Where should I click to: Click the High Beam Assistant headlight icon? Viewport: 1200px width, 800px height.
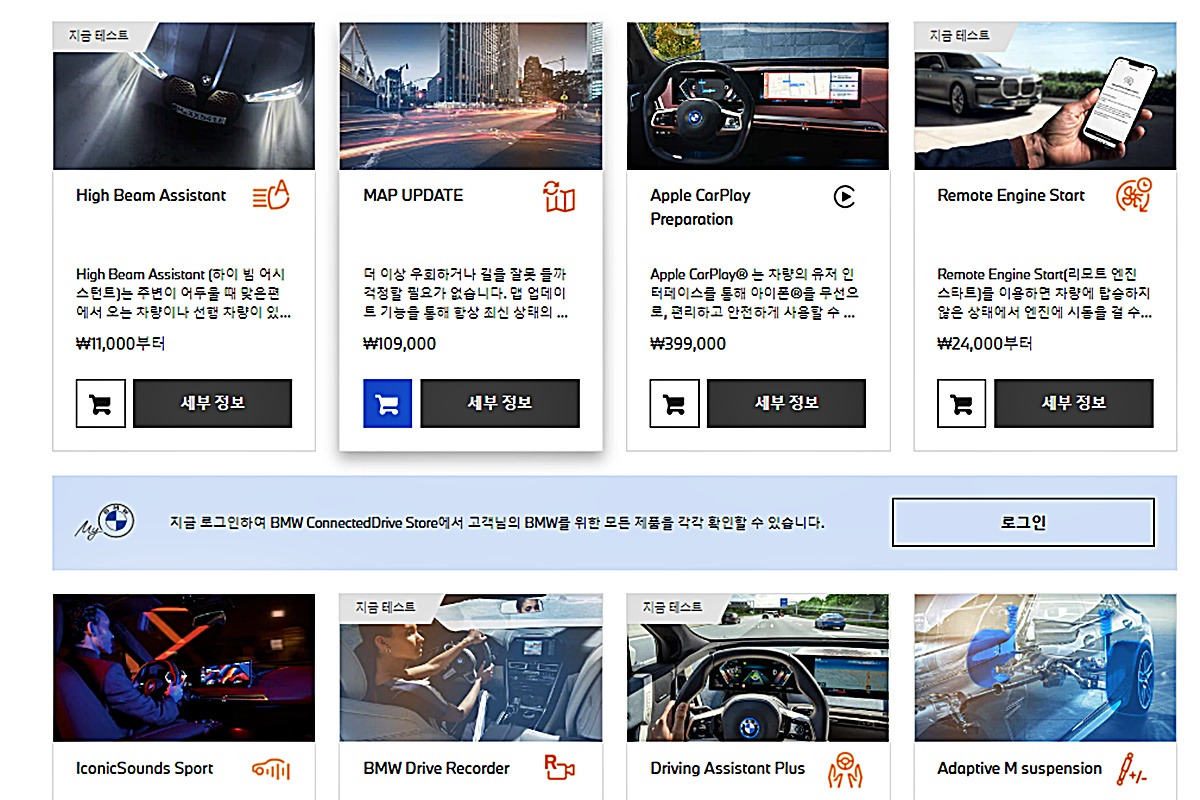click(270, 194)
